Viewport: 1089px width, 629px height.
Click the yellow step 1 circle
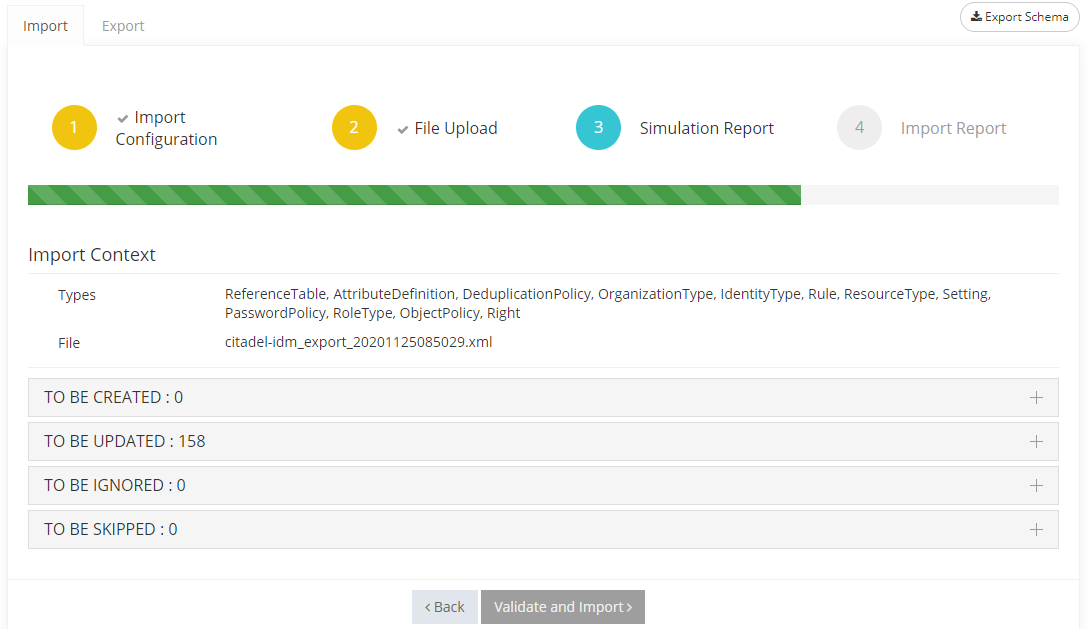click(x=74, y=128)
